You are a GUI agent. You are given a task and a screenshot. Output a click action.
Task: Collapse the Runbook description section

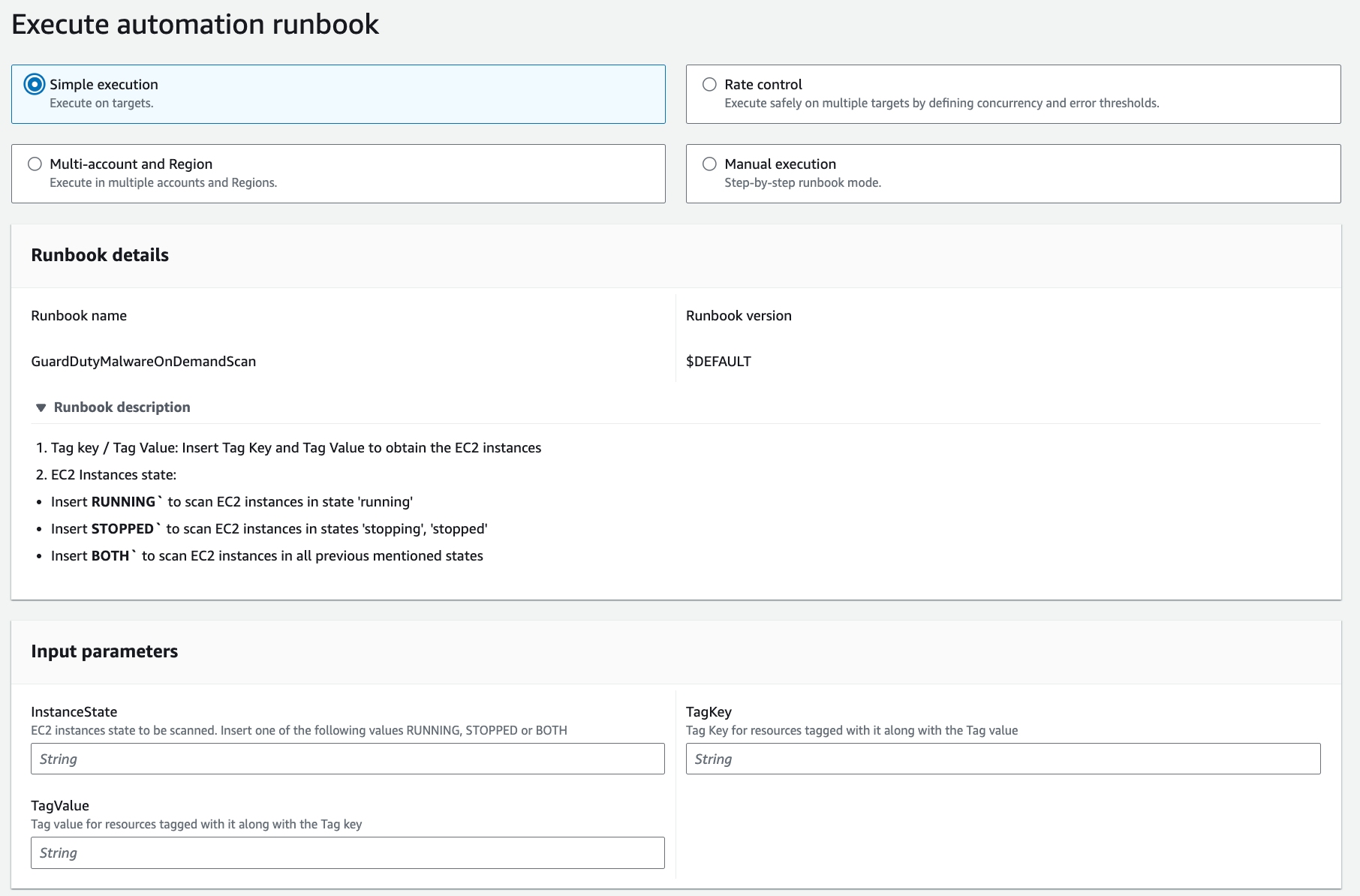point(41,407)
